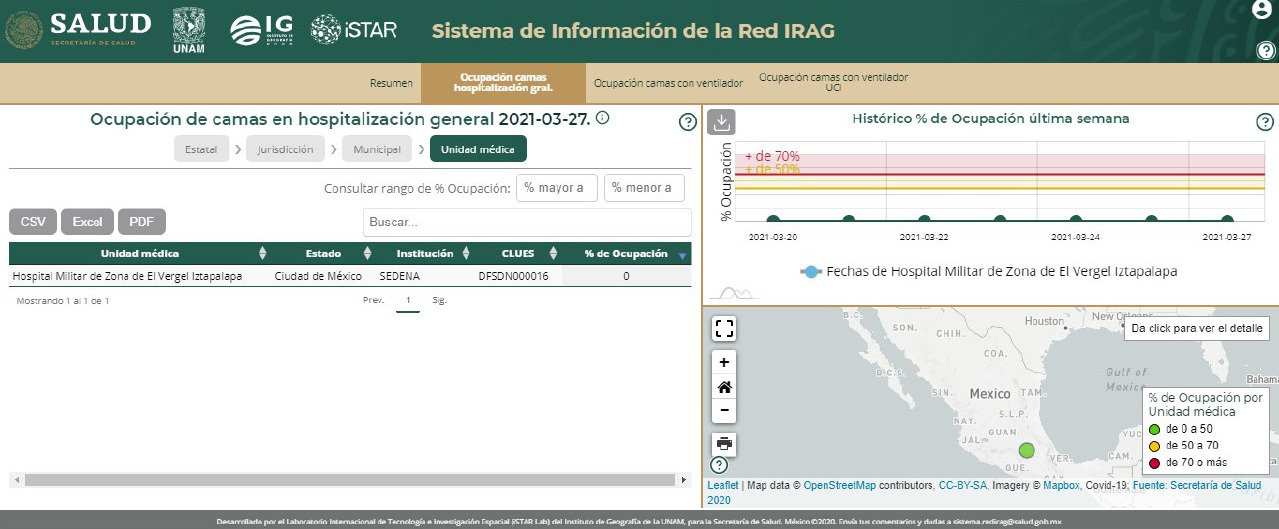This screenshot has width=1279, height=529.
Task: Export table as CSV
Action: point(33,222)
